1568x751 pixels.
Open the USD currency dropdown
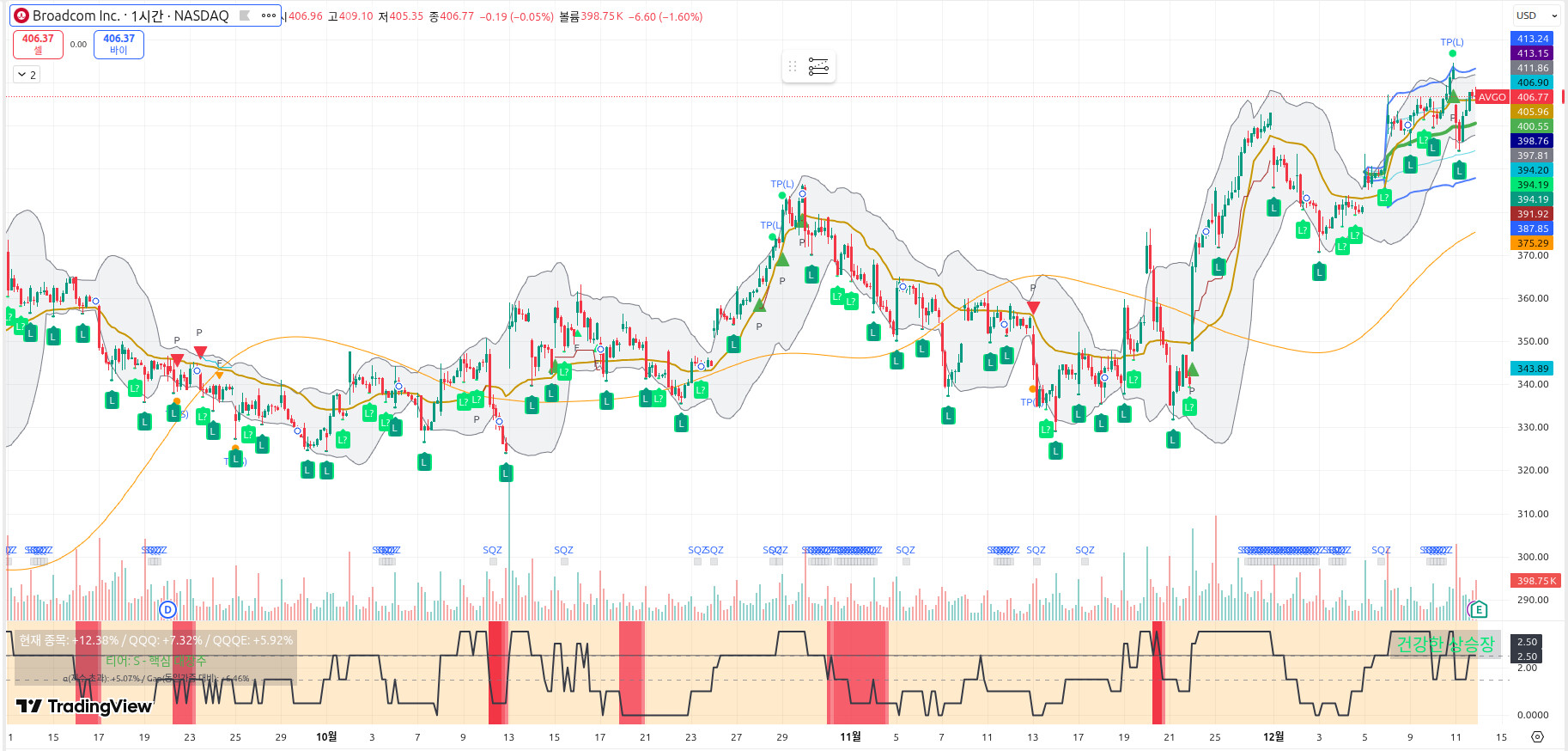(1536, 15)
